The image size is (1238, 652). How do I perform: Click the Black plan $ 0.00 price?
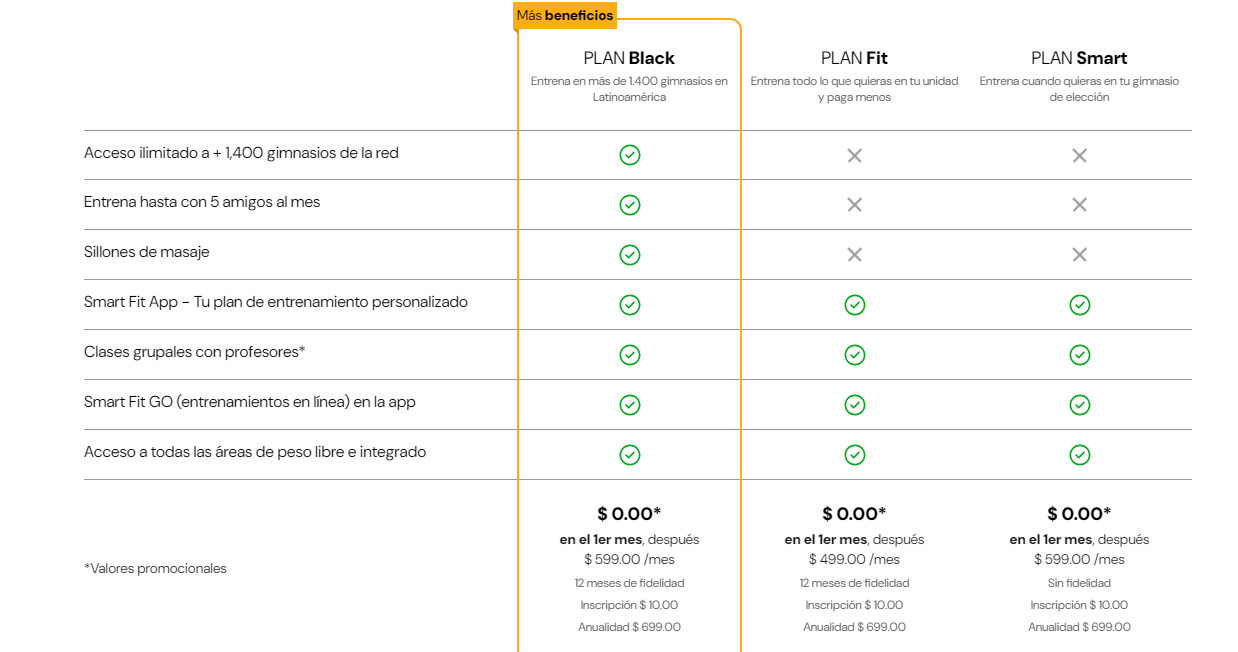pos(629,514)
